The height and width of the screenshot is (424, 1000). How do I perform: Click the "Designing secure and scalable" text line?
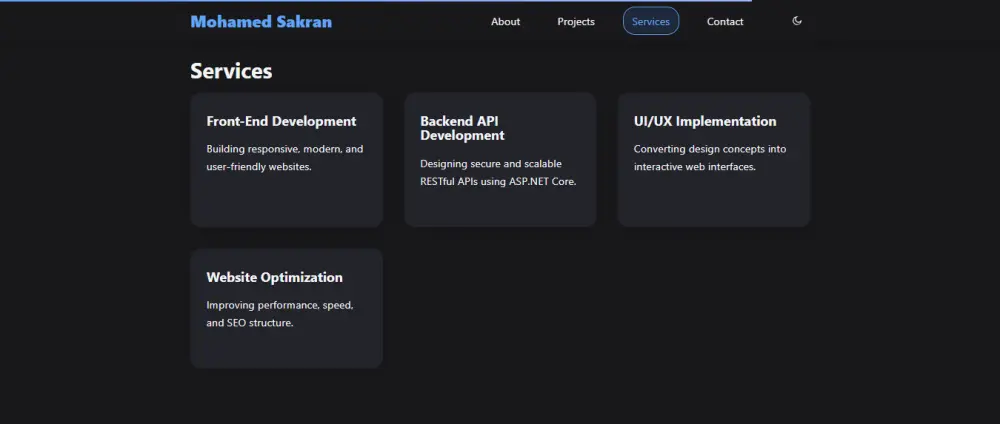(491, 163)
